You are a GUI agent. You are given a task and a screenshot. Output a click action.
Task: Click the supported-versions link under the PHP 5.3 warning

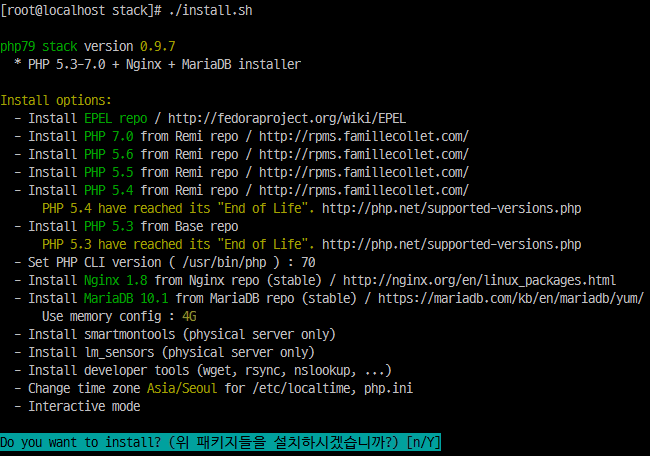(x=451, y=244)
